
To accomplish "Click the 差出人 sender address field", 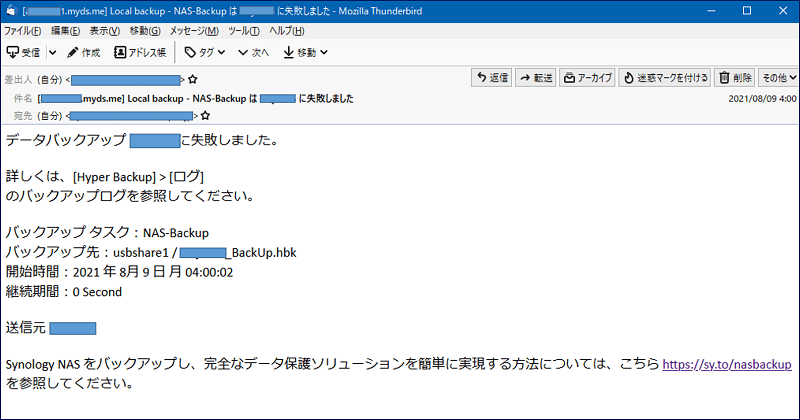I will tap(125, 80).
